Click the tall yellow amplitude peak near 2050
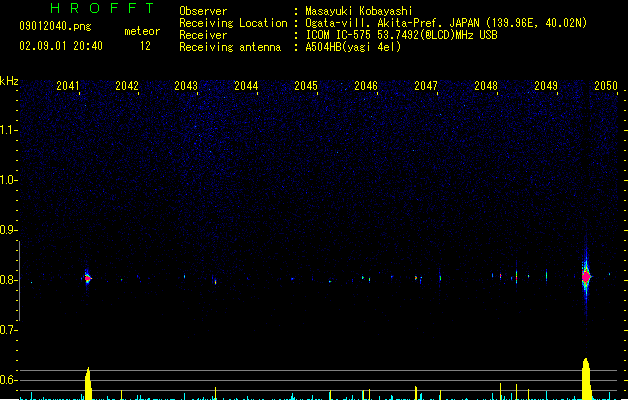629x400 pixels. 586,379
